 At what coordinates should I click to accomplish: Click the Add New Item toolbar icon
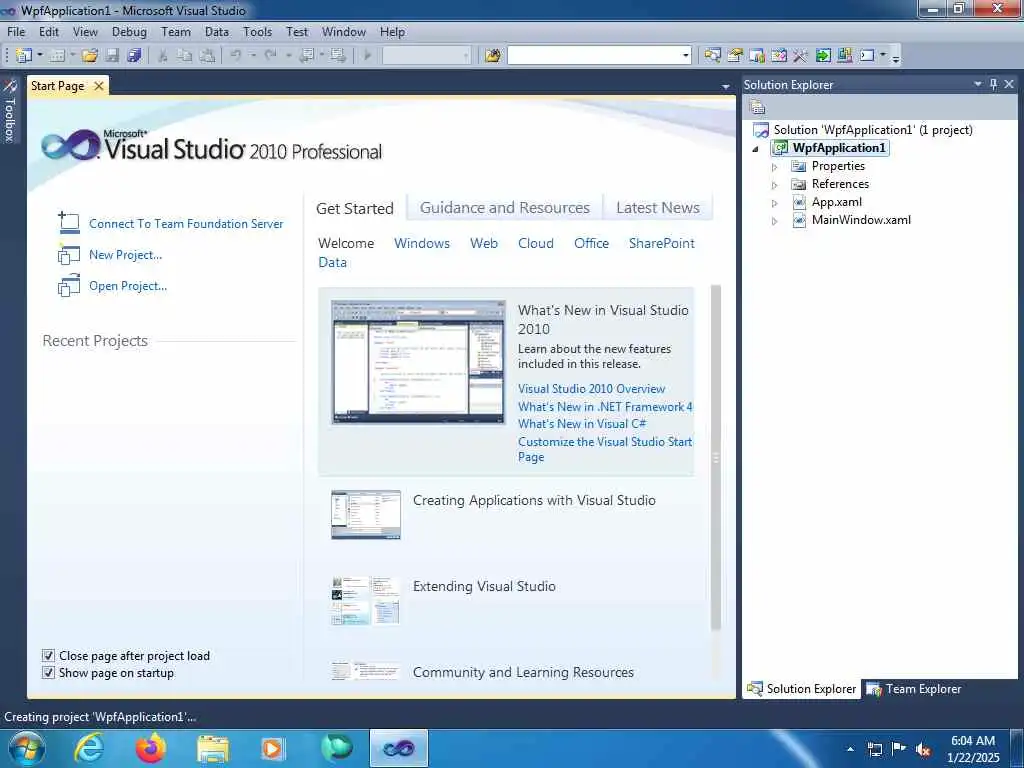[57, 56]
